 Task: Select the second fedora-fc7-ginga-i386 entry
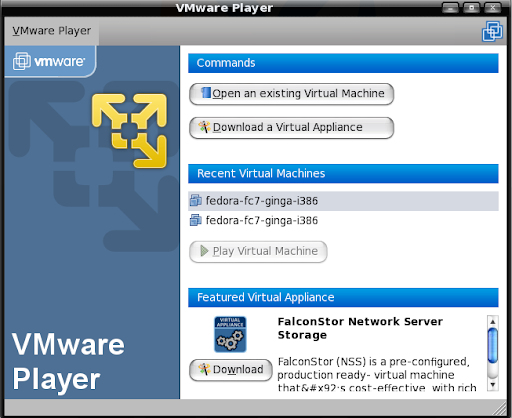(x=343, y=220)
